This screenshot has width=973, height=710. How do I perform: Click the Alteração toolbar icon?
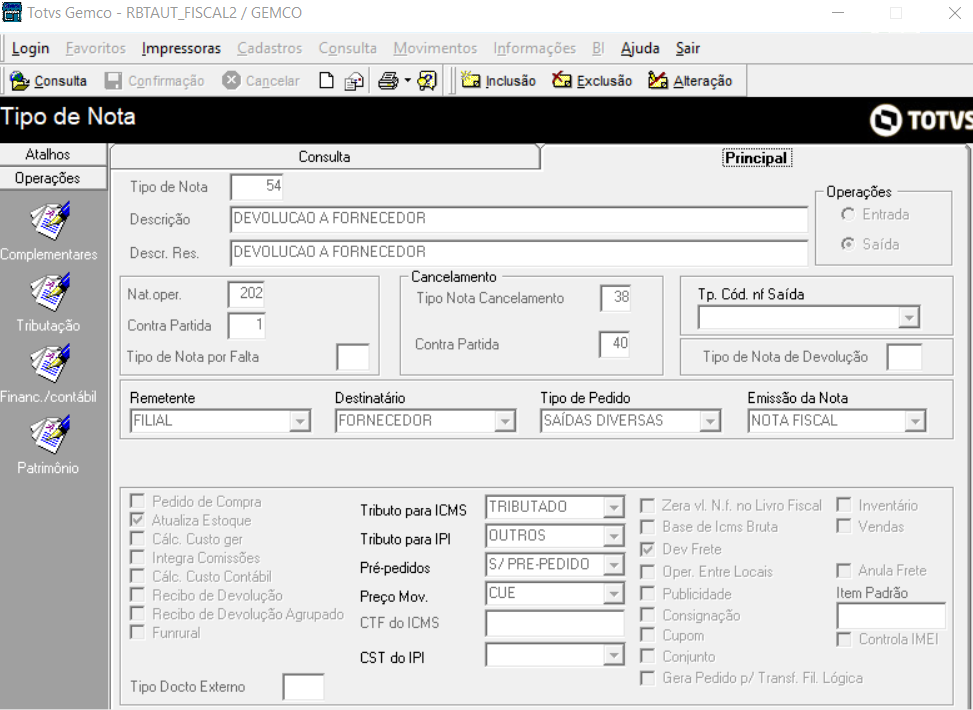[x=658, y=80]
